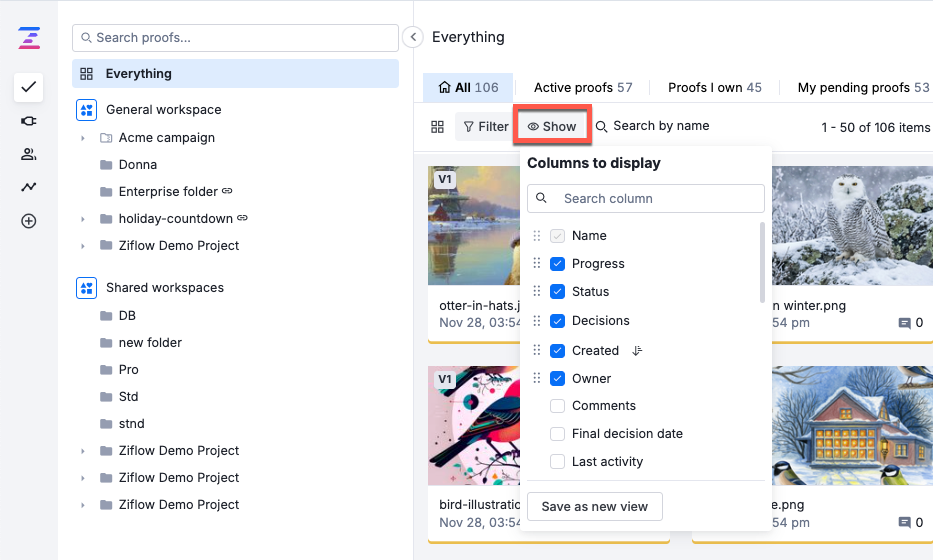Open the integrations plug sidebar icon
This screenshot has height=560, width=933.
[x=28, y=120]
